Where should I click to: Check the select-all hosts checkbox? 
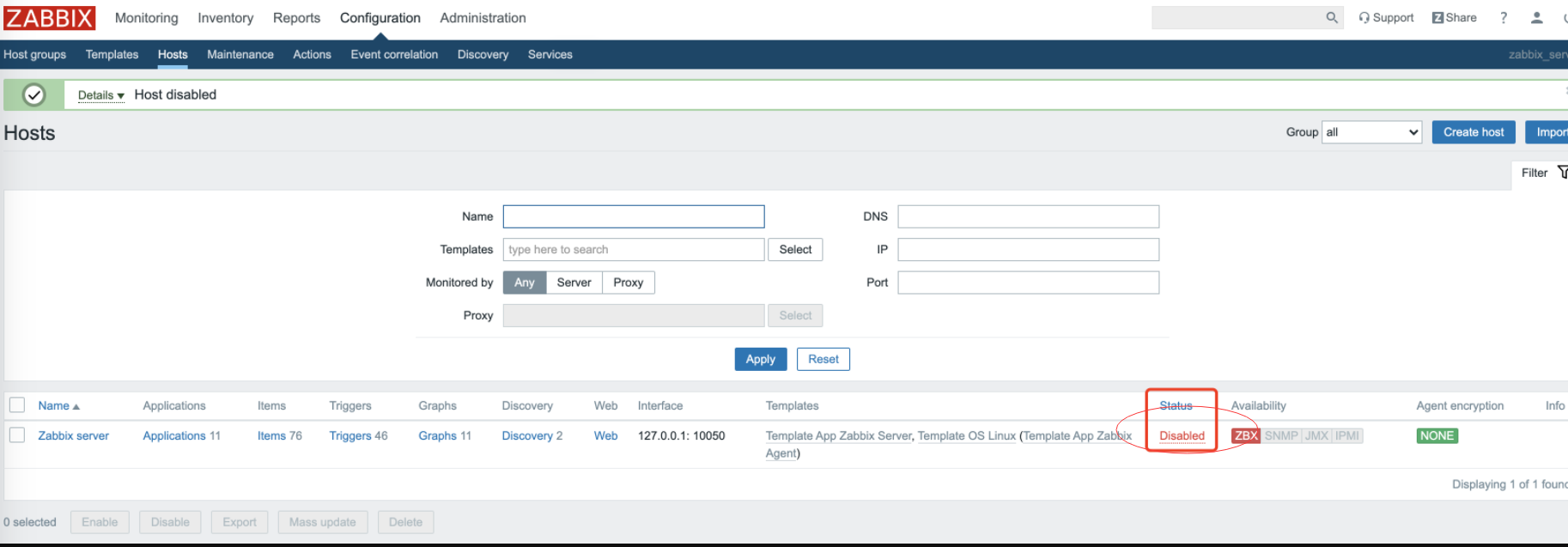click(17, 405)
